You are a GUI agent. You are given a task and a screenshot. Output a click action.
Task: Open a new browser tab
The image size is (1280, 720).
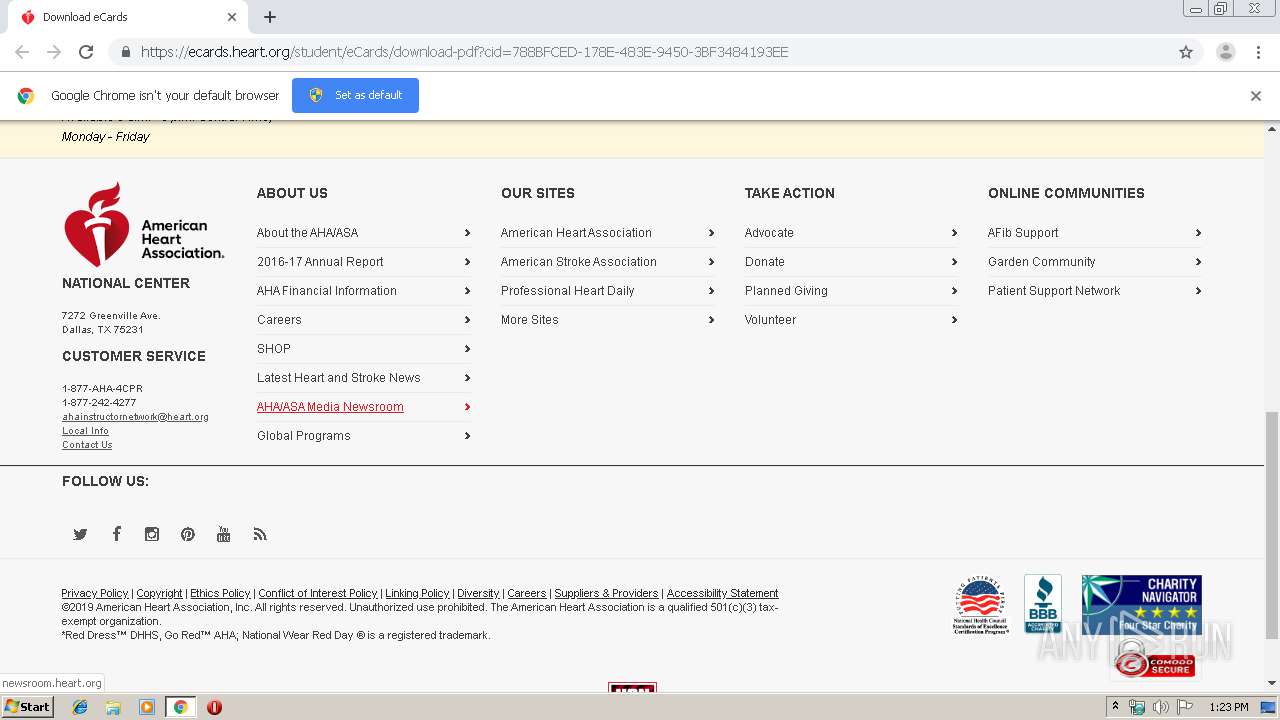coord(270,17)
